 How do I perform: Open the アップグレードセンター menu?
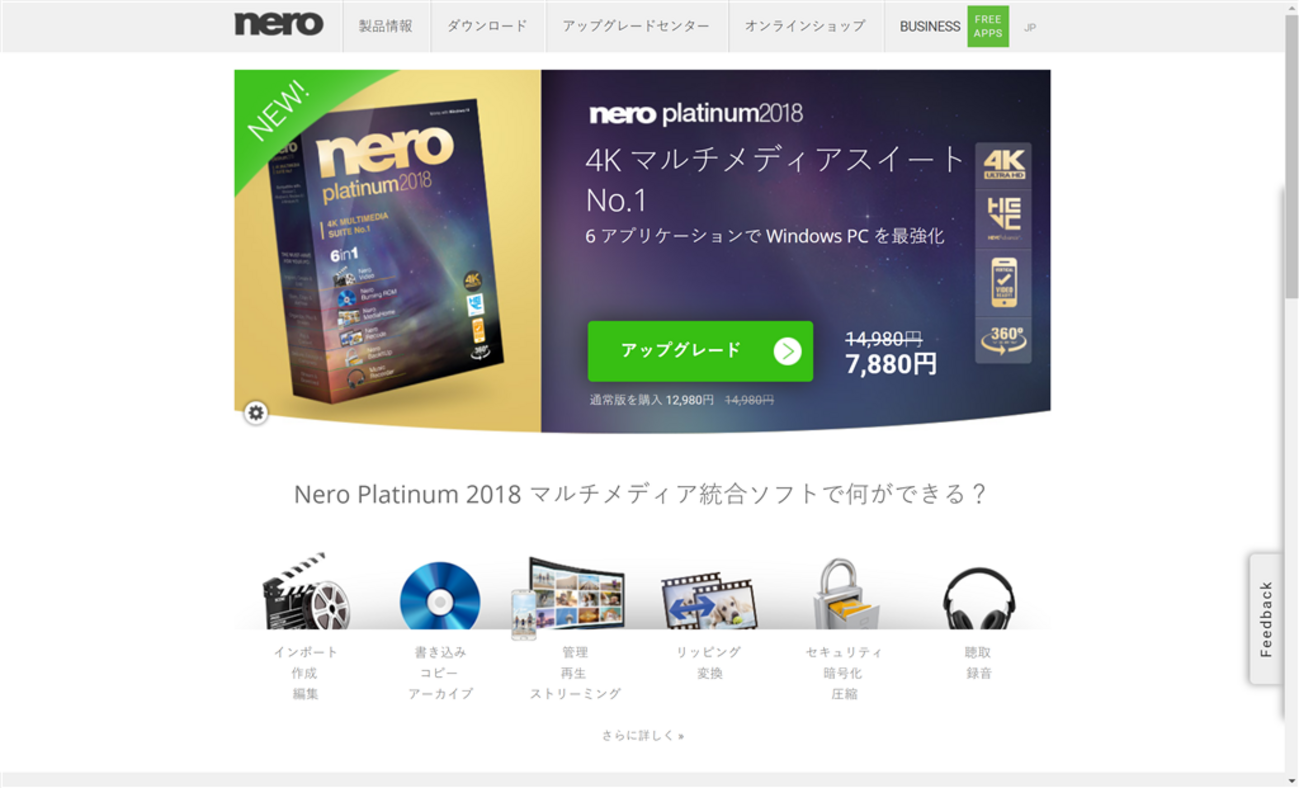[x=636, y=26]
